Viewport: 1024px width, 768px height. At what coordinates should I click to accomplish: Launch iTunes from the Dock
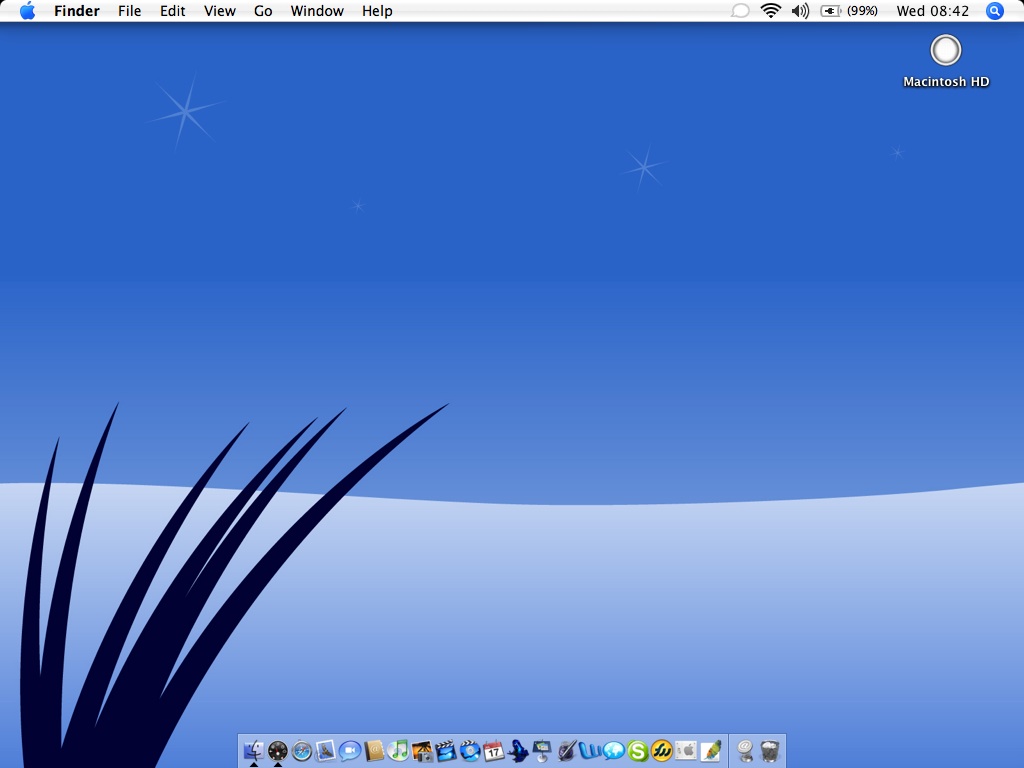coord(398,750)
